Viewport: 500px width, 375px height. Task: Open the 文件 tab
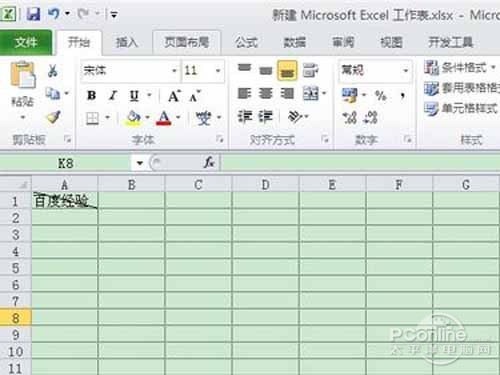26,42
